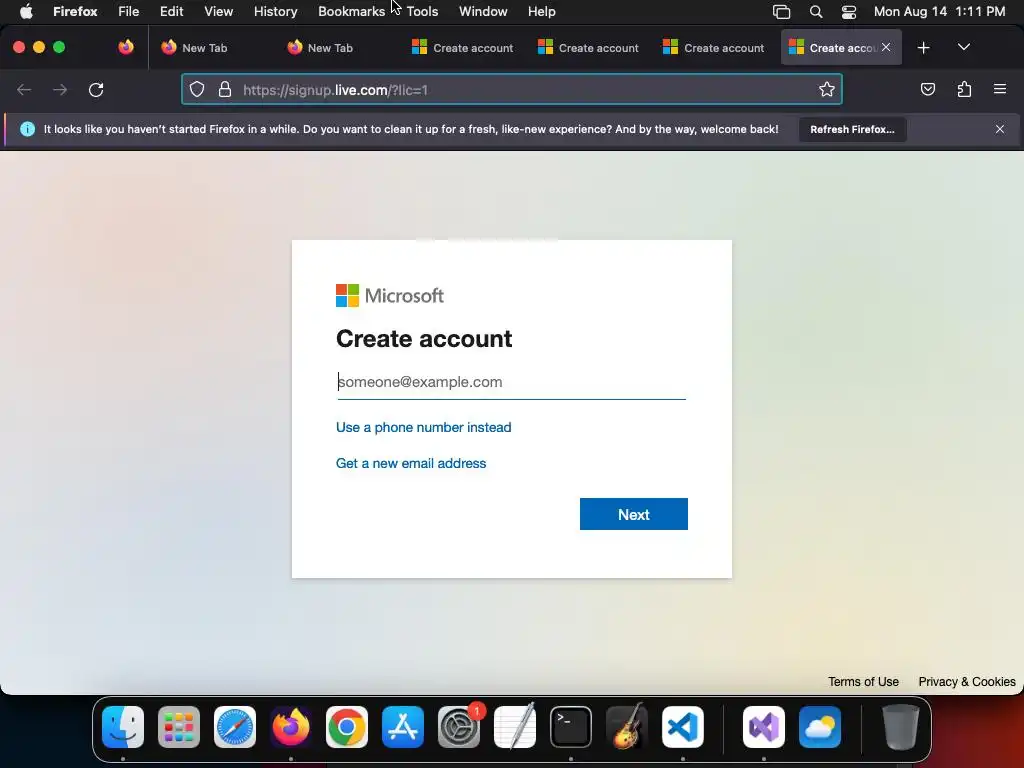Viewport: 1024px width, 768px height.
Task: Open the History menu
Action: coord(276,11)
